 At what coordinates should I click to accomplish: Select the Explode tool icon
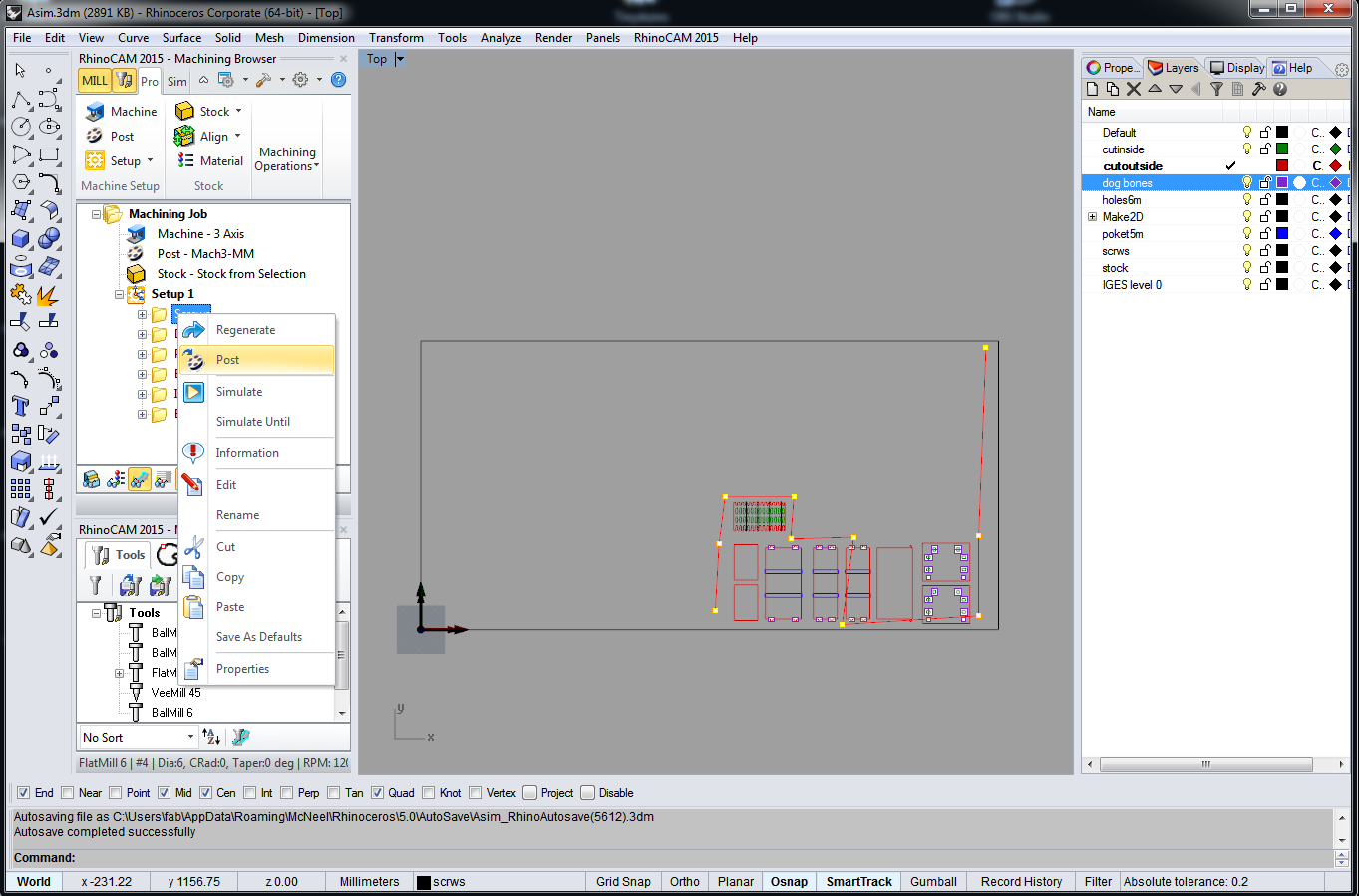click(x=49, y=294)
